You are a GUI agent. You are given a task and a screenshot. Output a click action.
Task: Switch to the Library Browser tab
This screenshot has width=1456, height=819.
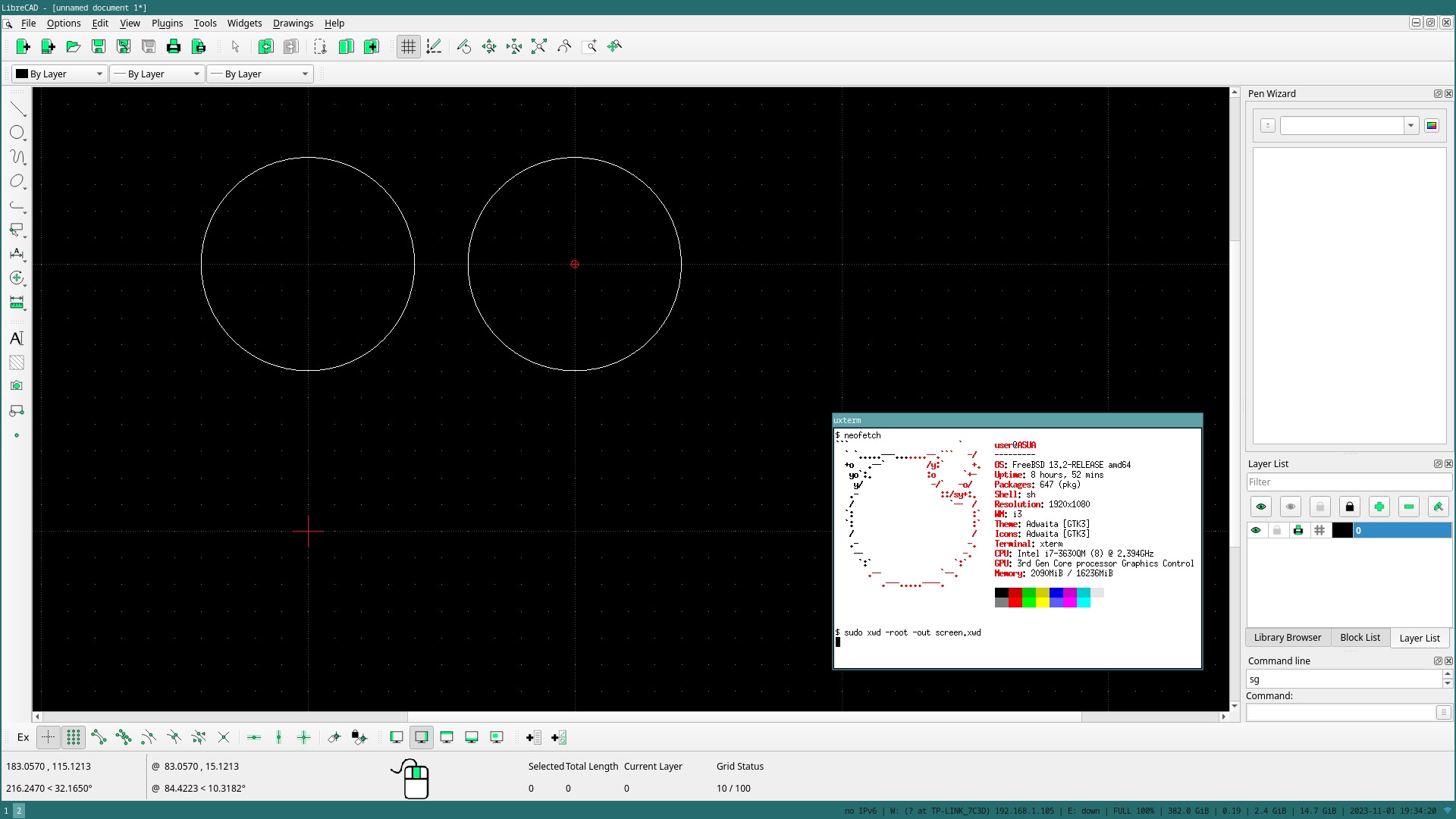click(1287, 638)
